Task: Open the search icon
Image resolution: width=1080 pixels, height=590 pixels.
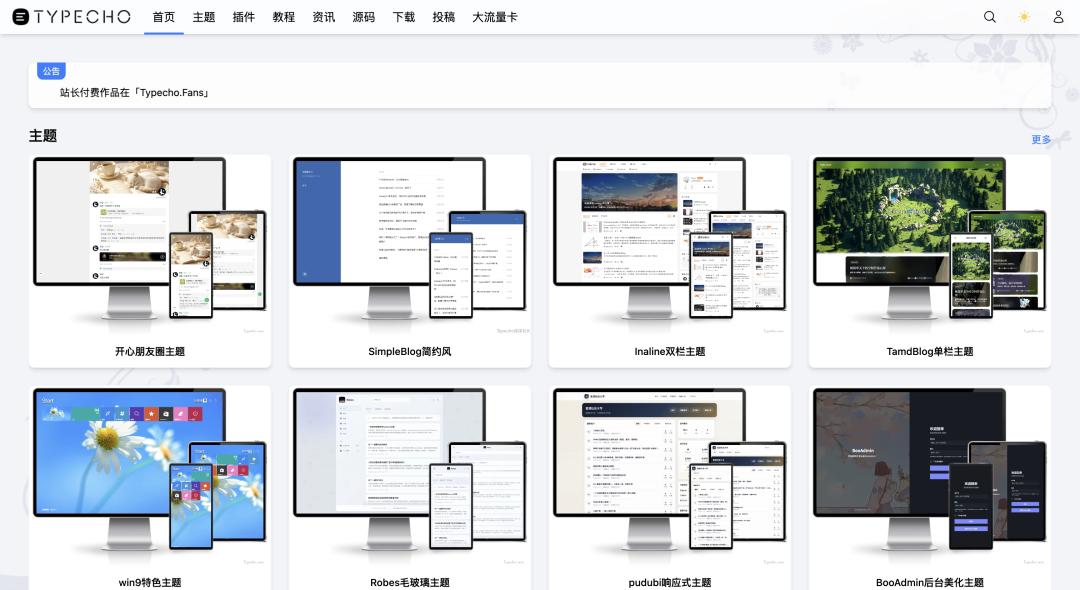Action: click(990, 17)
